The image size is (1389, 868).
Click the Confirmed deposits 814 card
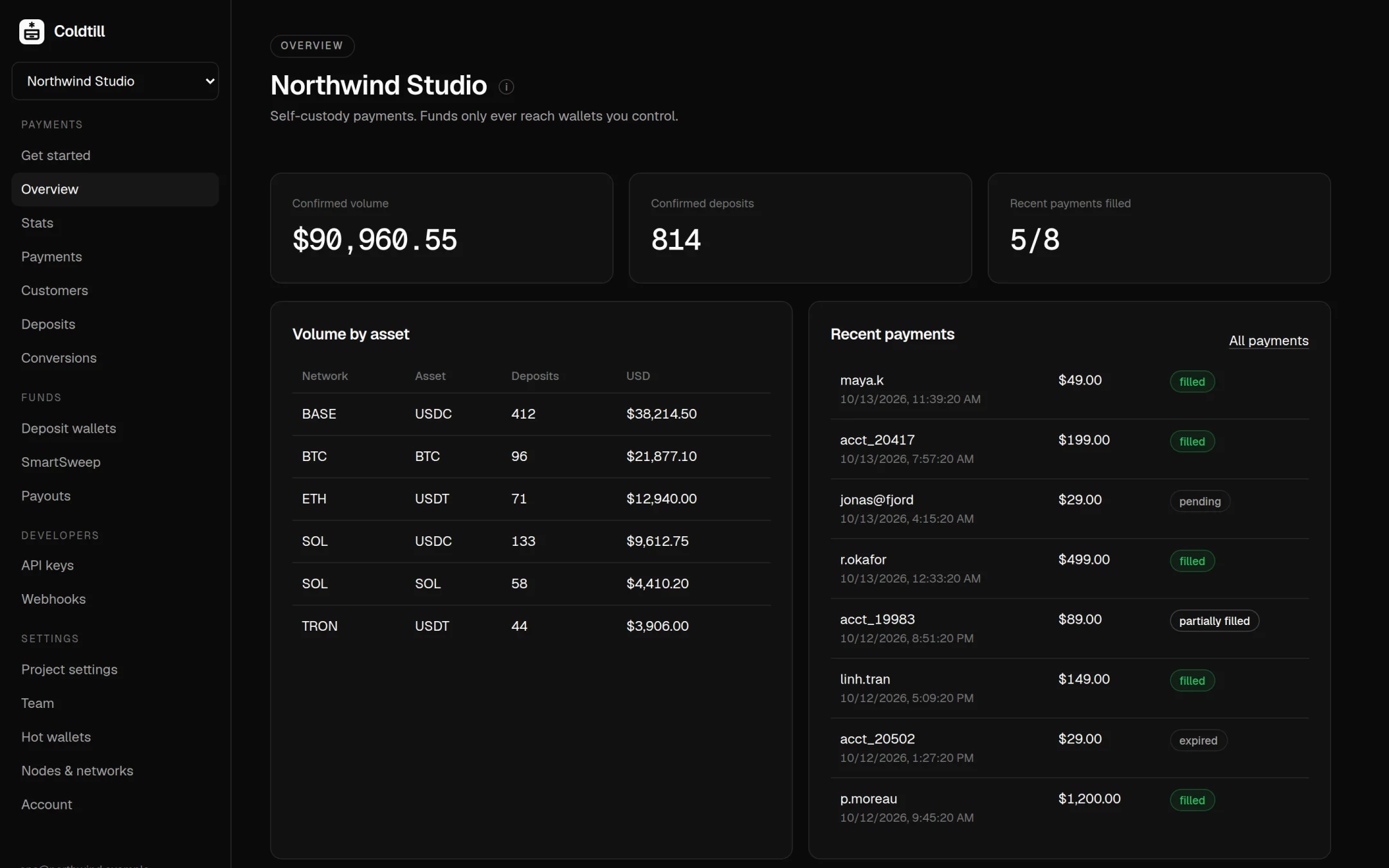800,228
